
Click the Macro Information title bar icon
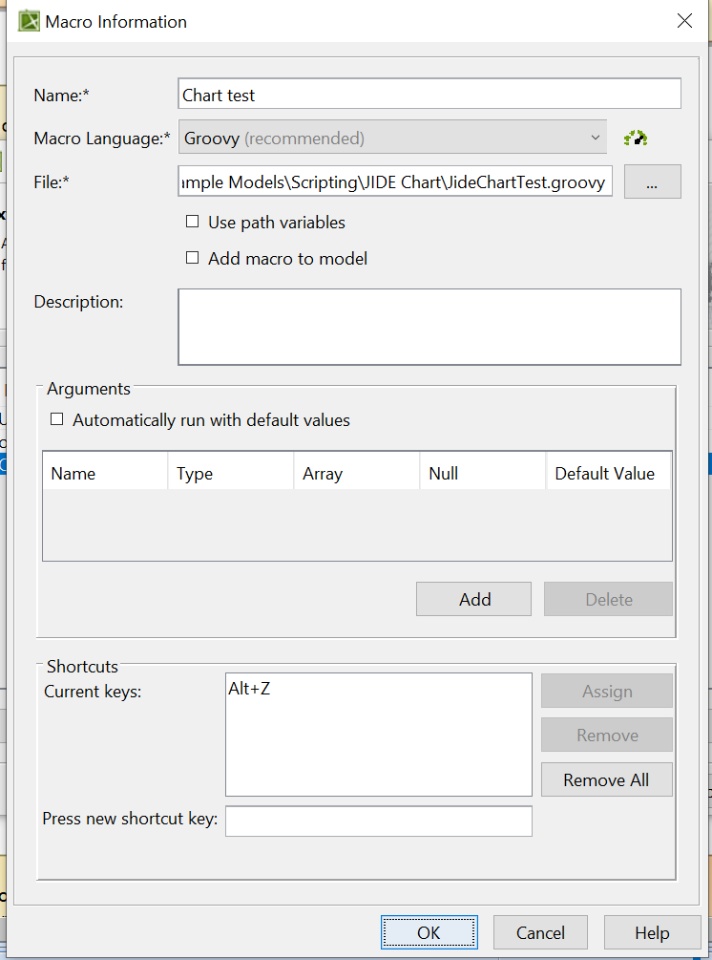28,21
